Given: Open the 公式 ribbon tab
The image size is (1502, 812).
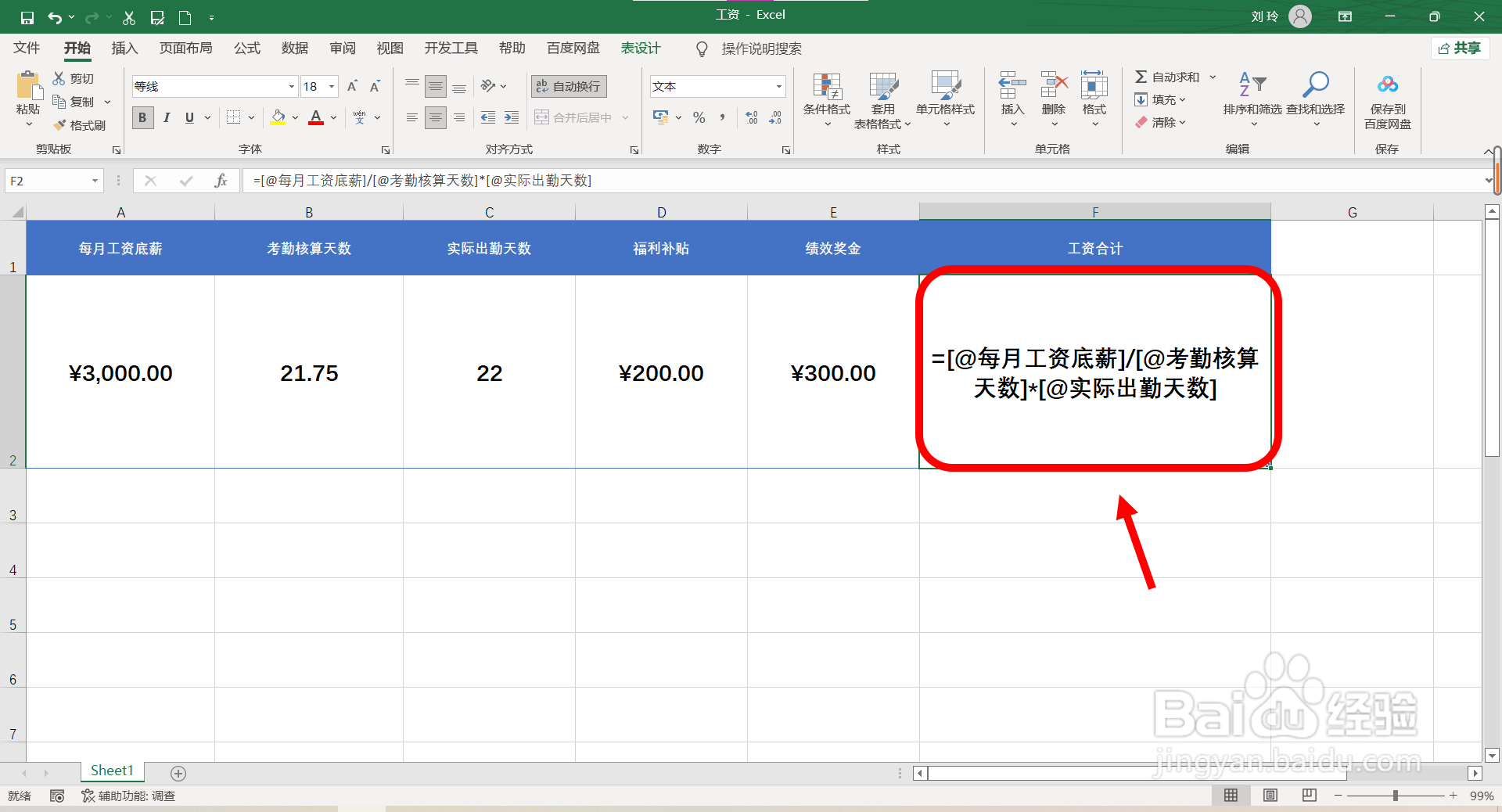Looking at the screenshot, I should (246, 48).
